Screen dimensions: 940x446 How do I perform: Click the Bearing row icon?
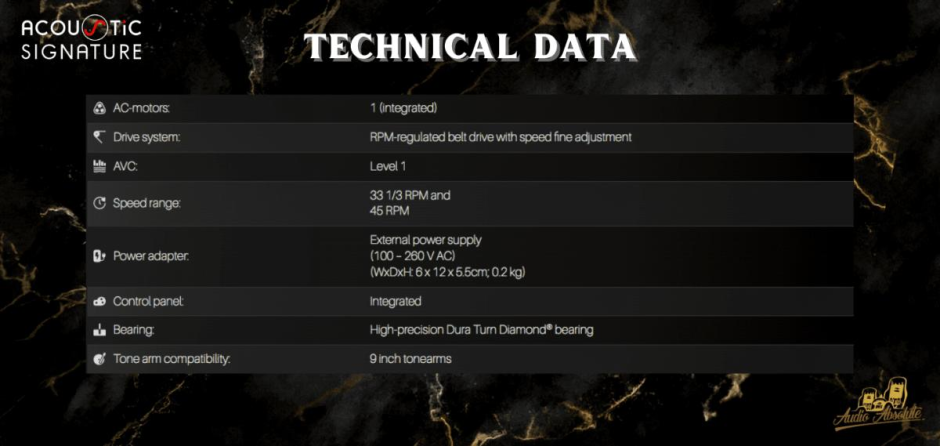point(99,329)
